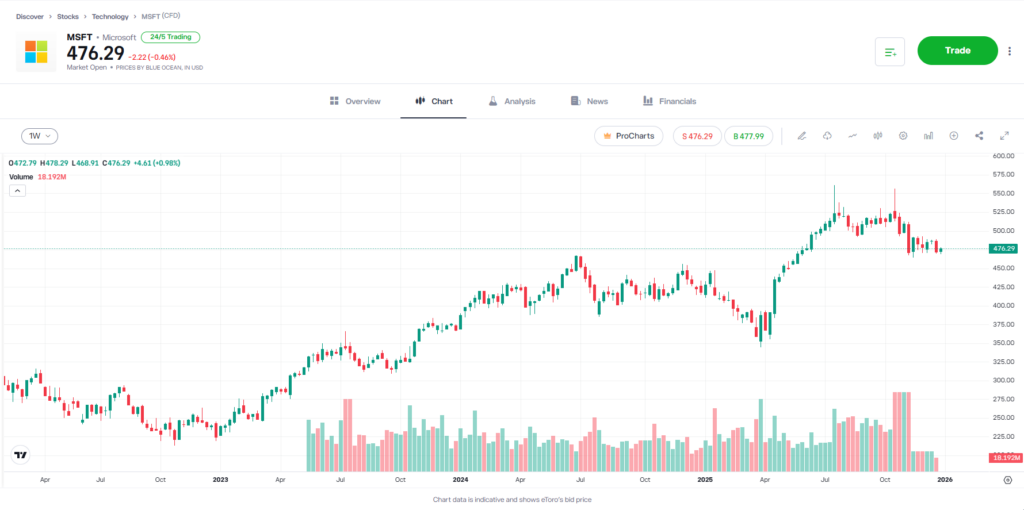Open chart settings gear in toolbar

(x=903, y=136)
